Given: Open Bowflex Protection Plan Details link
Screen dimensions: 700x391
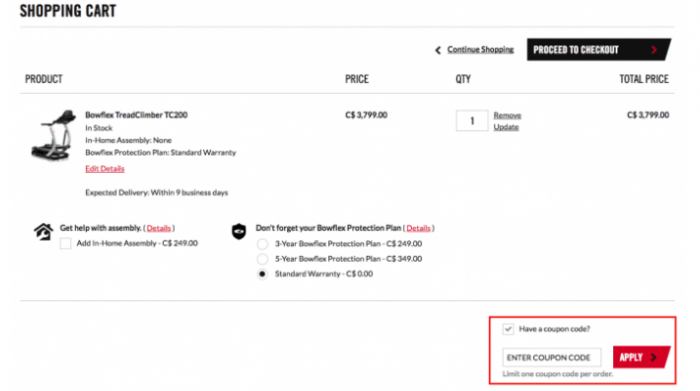Looking at the screenshot, I should pyautogui.click(x=418, y=228).
